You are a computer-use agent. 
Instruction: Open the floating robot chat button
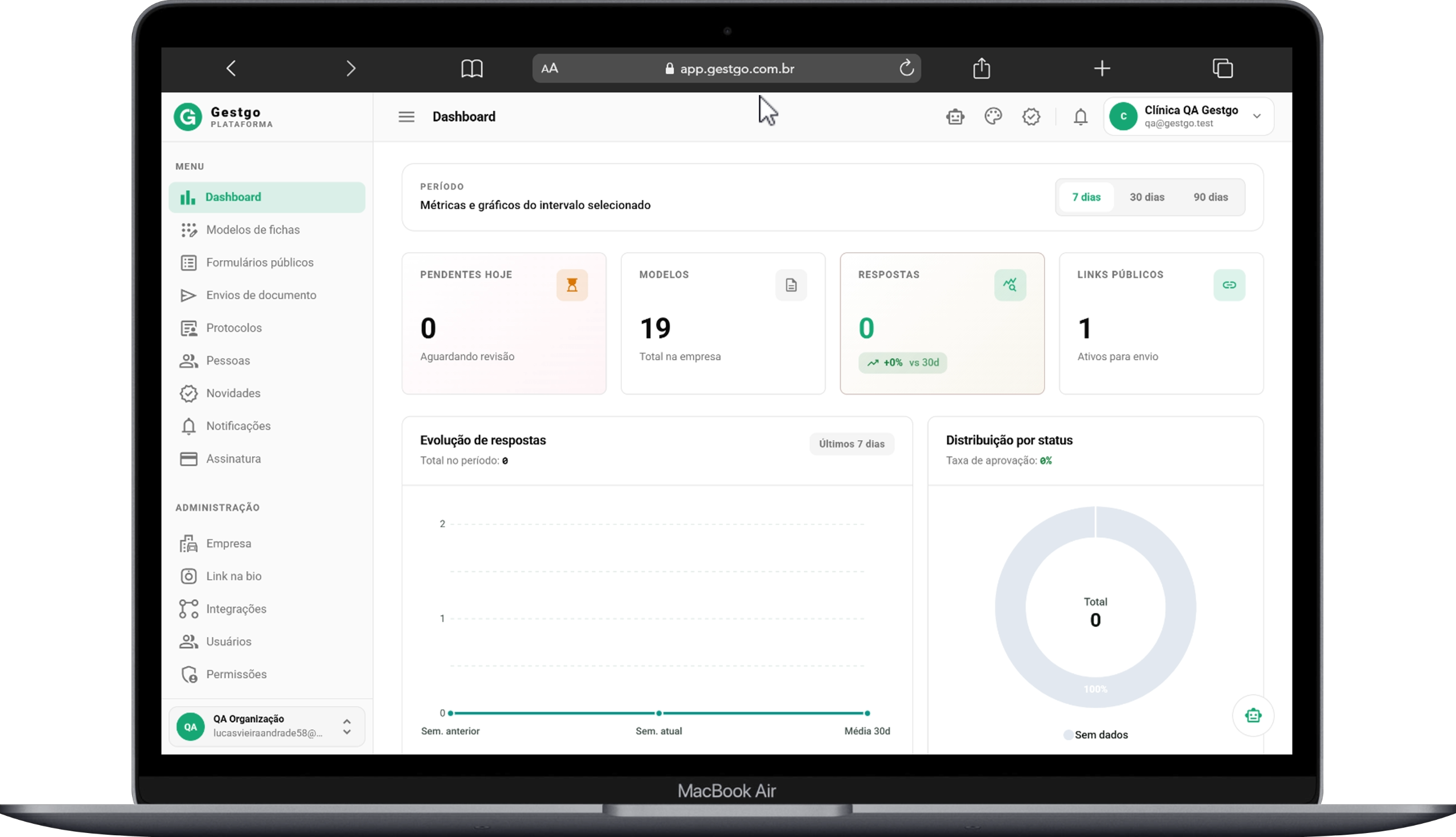click(1253, 716)
